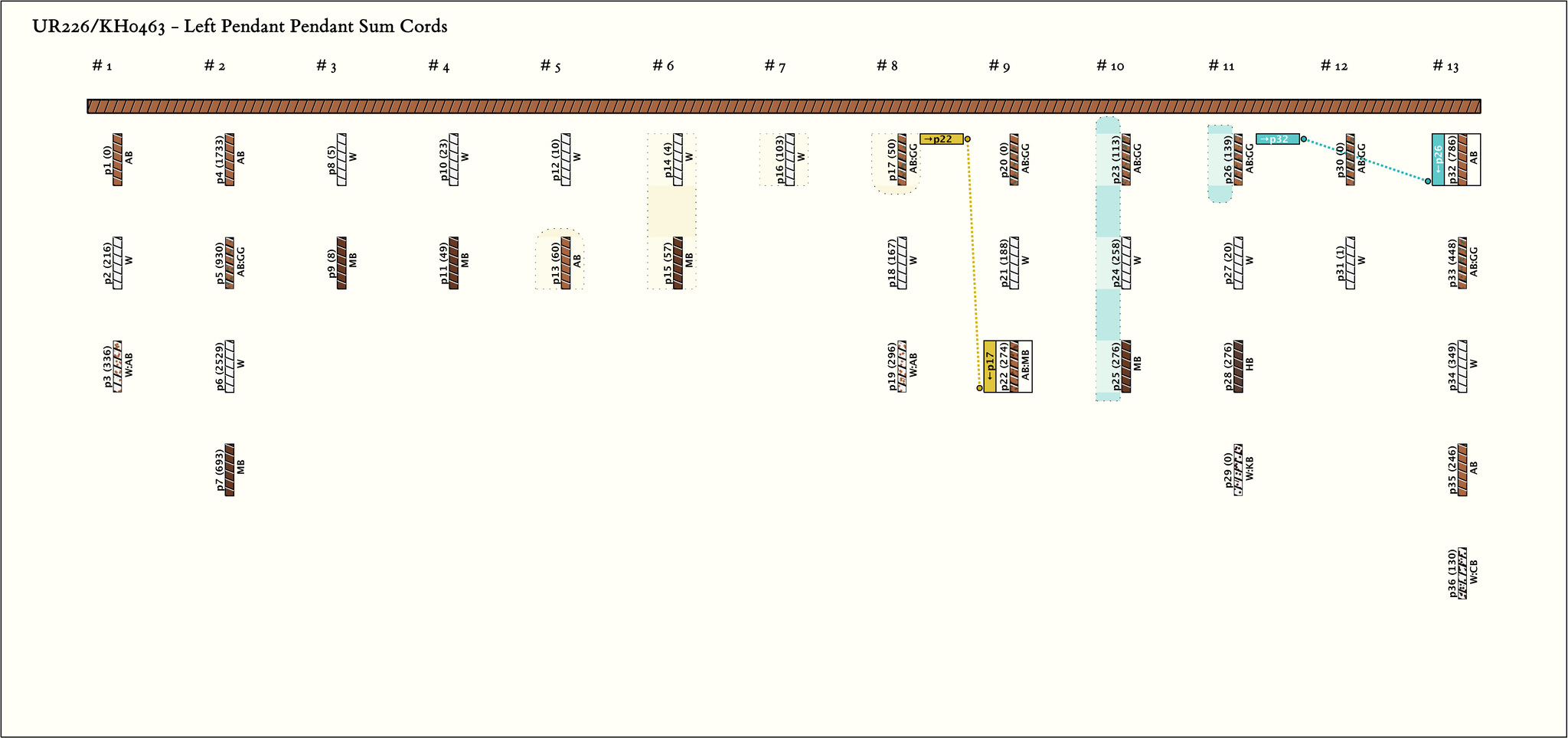Click the p1 (0) AB cord icon
The image size is (1568, 738).
click(117, 160)
